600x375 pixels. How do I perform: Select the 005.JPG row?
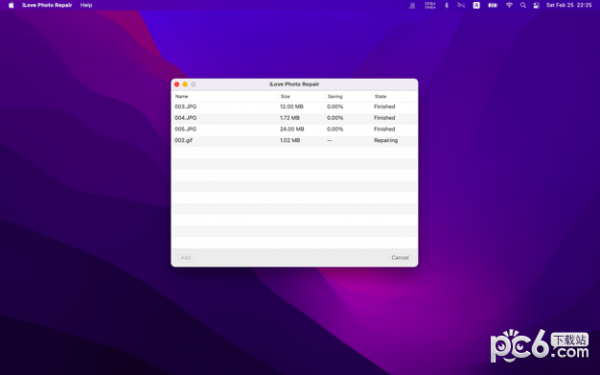(x=294, y=129)
